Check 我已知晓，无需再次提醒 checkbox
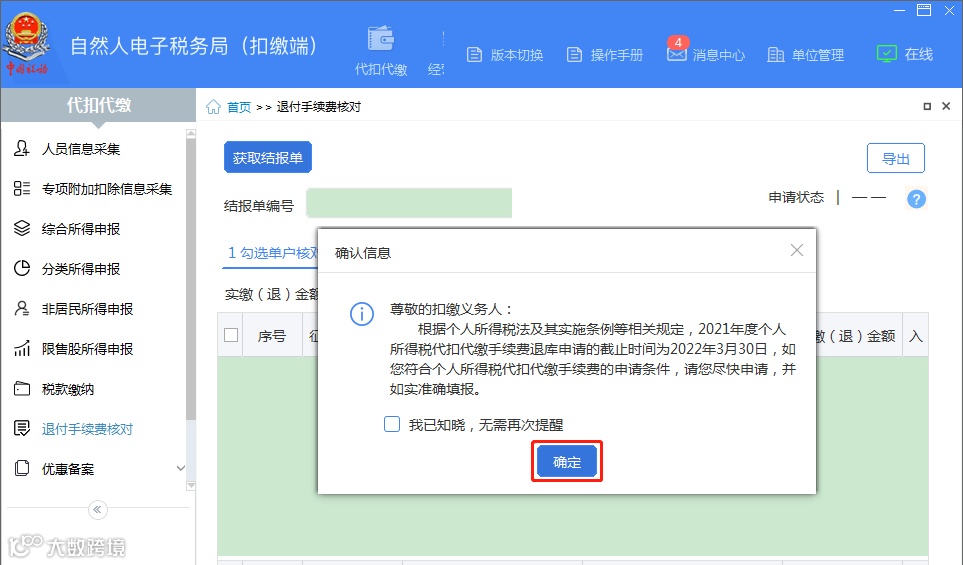Screen dimensions: 963x565 392,424
